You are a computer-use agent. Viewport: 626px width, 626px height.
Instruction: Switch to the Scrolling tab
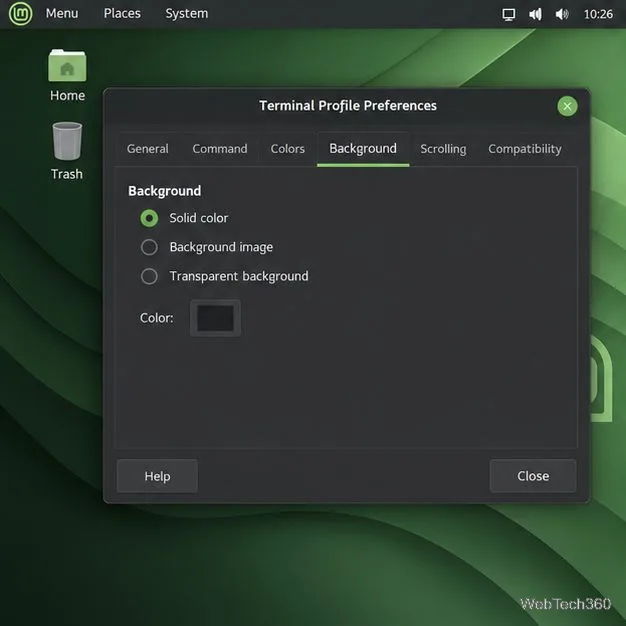click(443, 149)
